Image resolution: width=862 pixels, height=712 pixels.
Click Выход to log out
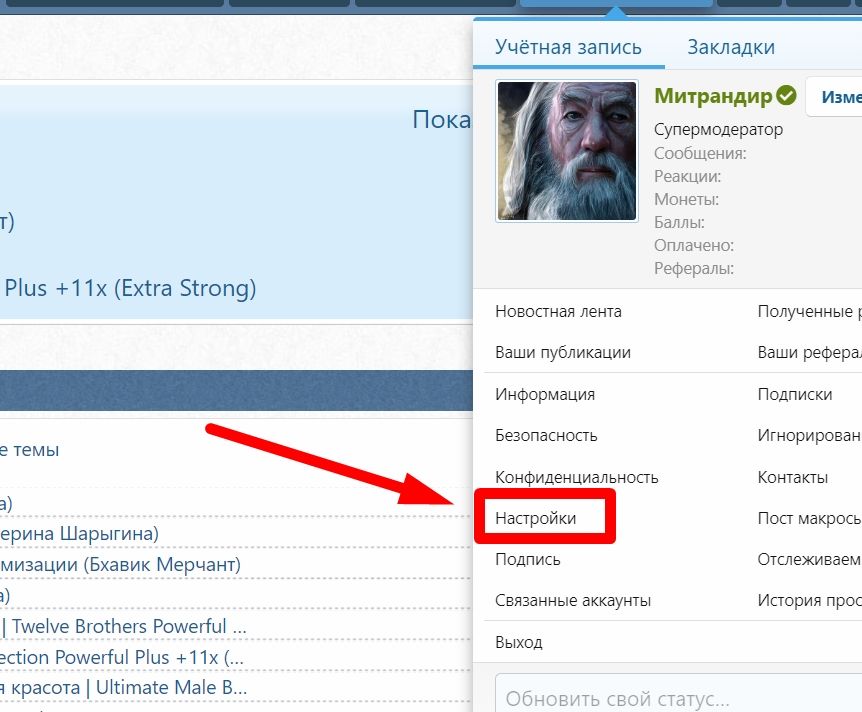pos(517,641)
